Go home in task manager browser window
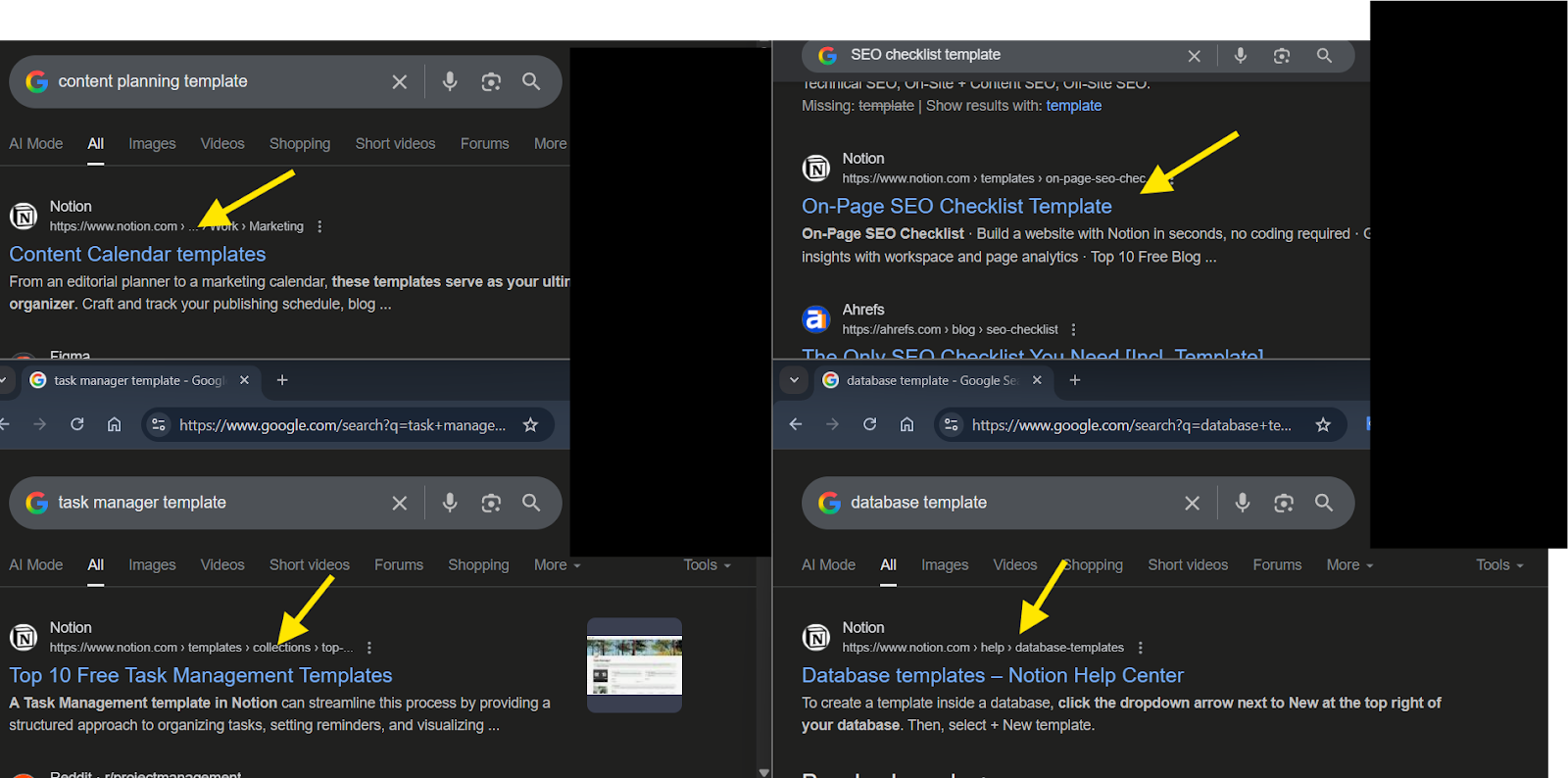 pyautogui.click(x=115, y=424)
